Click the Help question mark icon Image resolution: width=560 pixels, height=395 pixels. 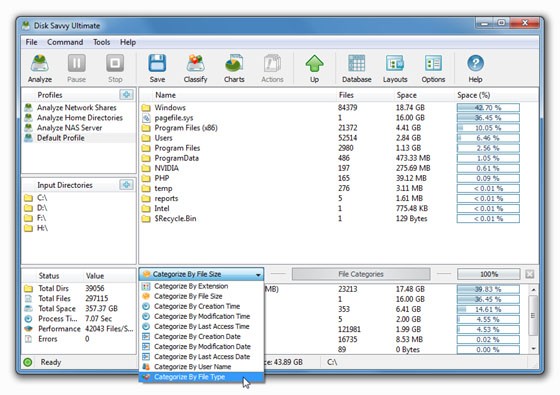475,63
